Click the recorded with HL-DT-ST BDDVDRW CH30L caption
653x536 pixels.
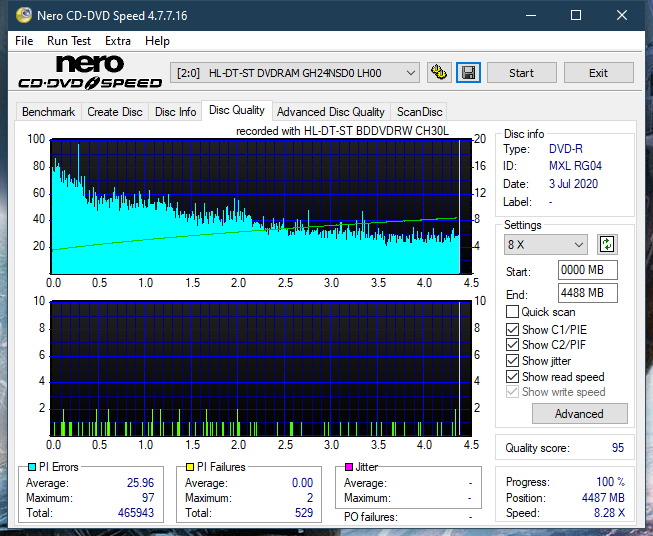coord(342,131)
